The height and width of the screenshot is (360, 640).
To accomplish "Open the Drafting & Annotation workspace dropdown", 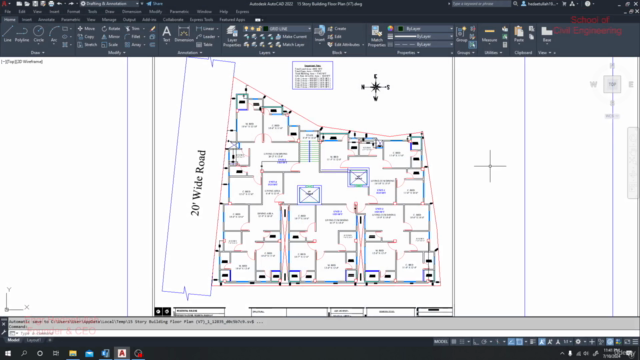I will [109, 4].
